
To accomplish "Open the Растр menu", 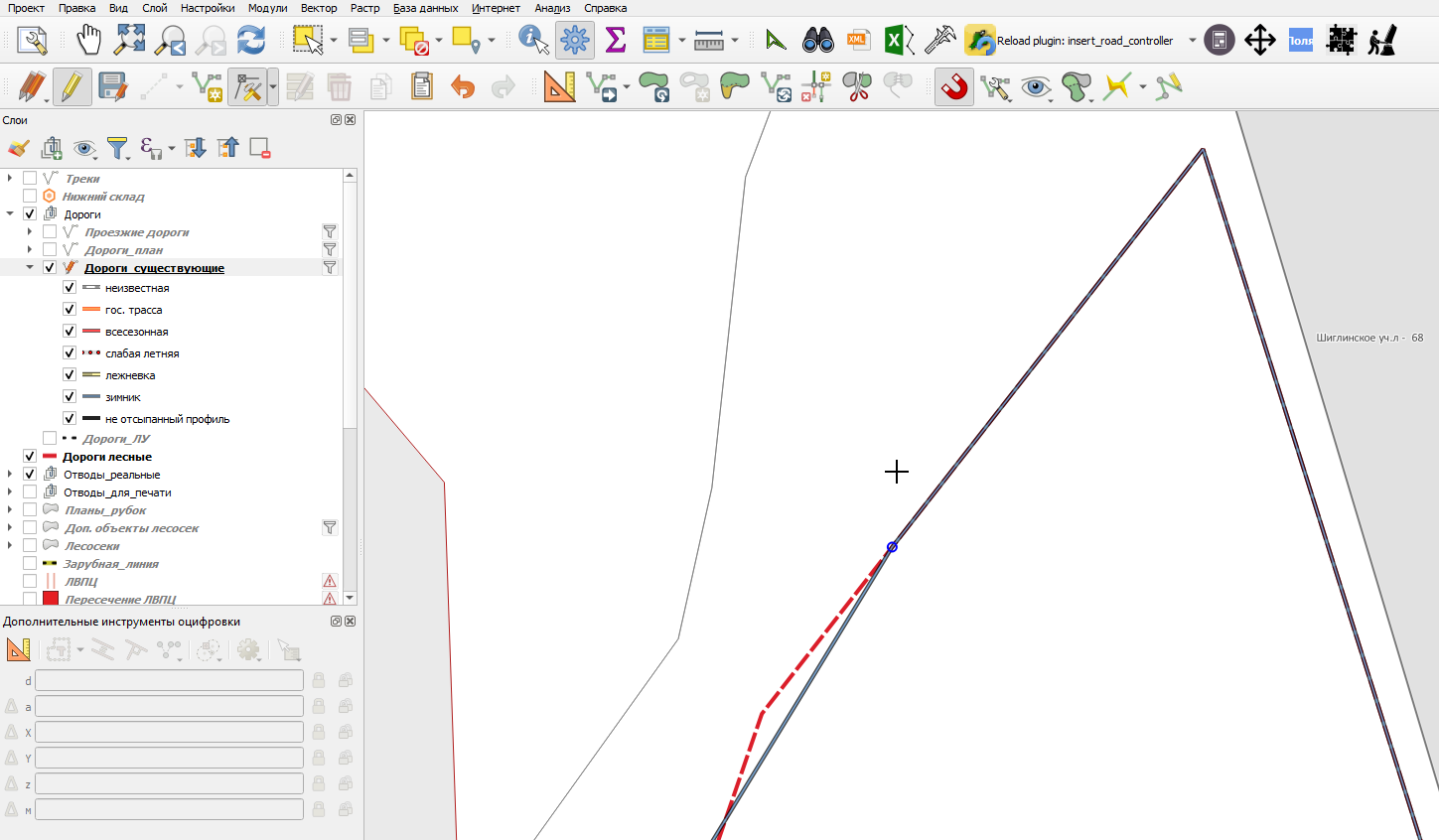I will (x=364, y=8).
